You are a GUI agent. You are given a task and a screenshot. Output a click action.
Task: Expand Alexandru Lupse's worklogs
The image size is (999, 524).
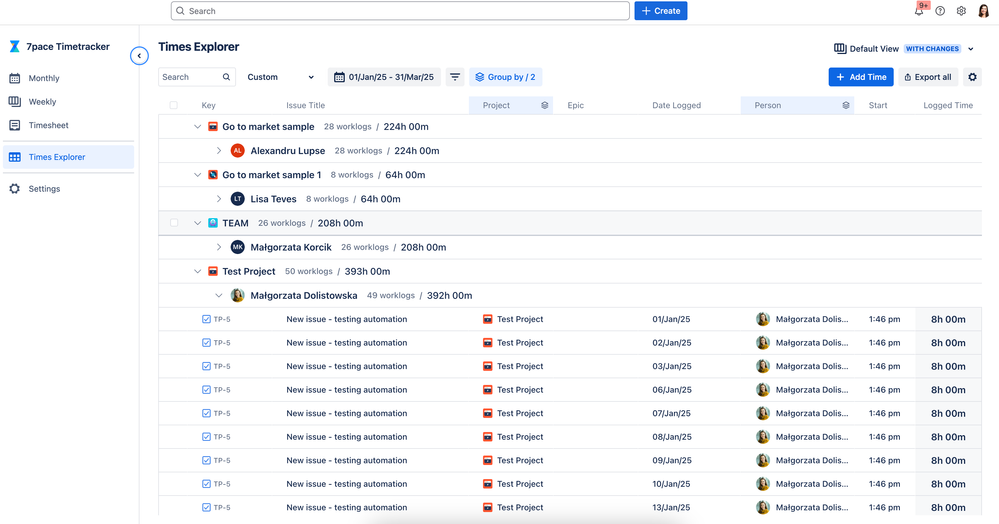click(x=219, y=150)
